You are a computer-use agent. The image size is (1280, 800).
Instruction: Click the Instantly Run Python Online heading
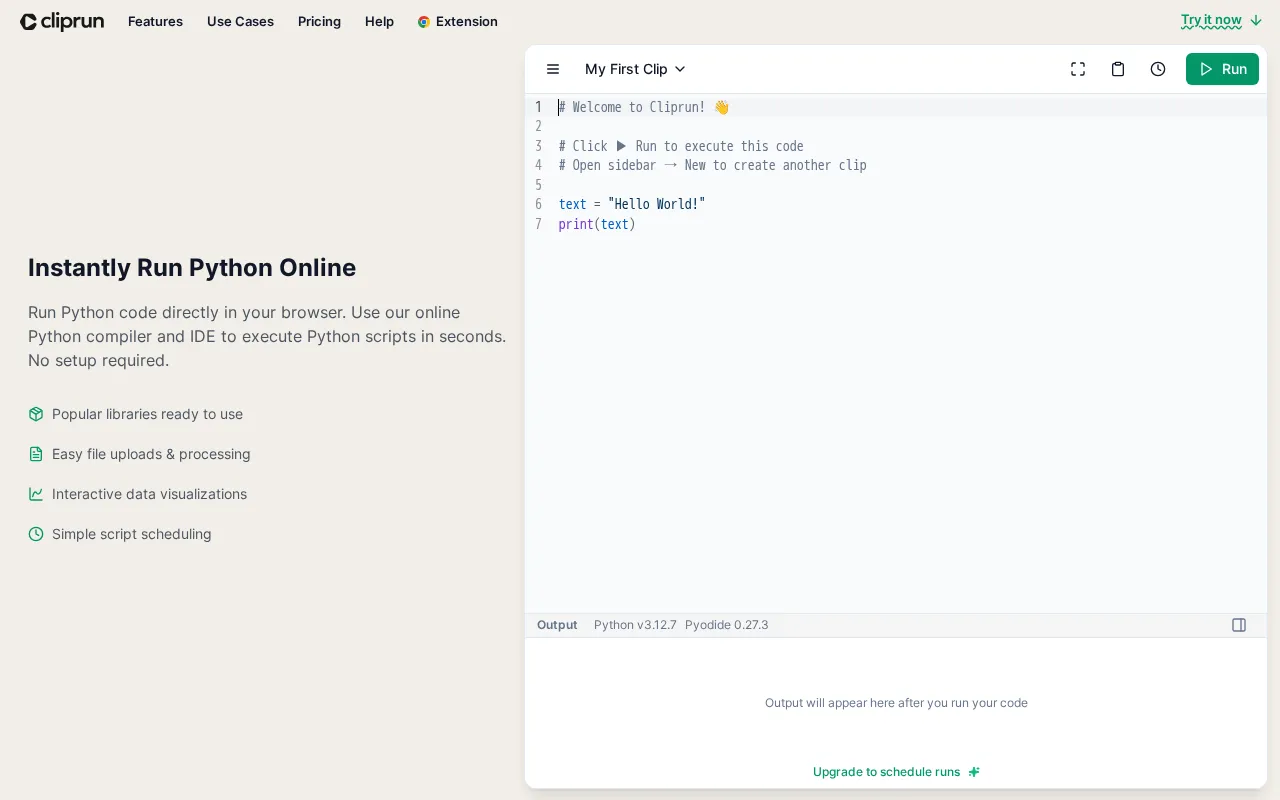[192, 268]
